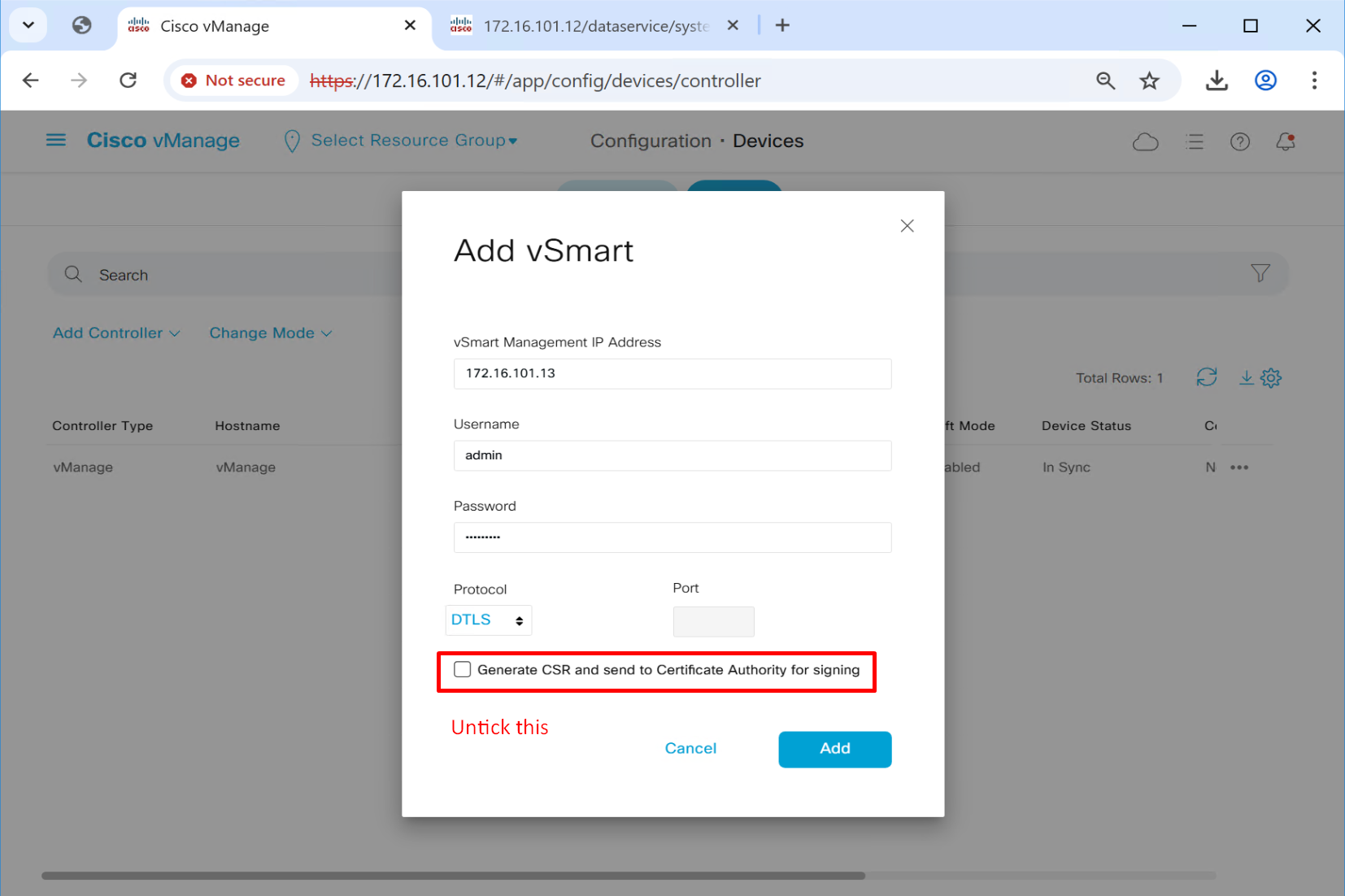Click the Add button in dialog
This screenshot has height=896, width=1345.
pyautogui.click(x=835, y=749)
